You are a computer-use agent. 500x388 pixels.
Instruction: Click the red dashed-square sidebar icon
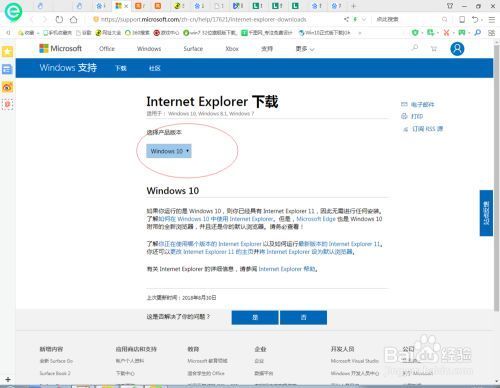point(7,104)
